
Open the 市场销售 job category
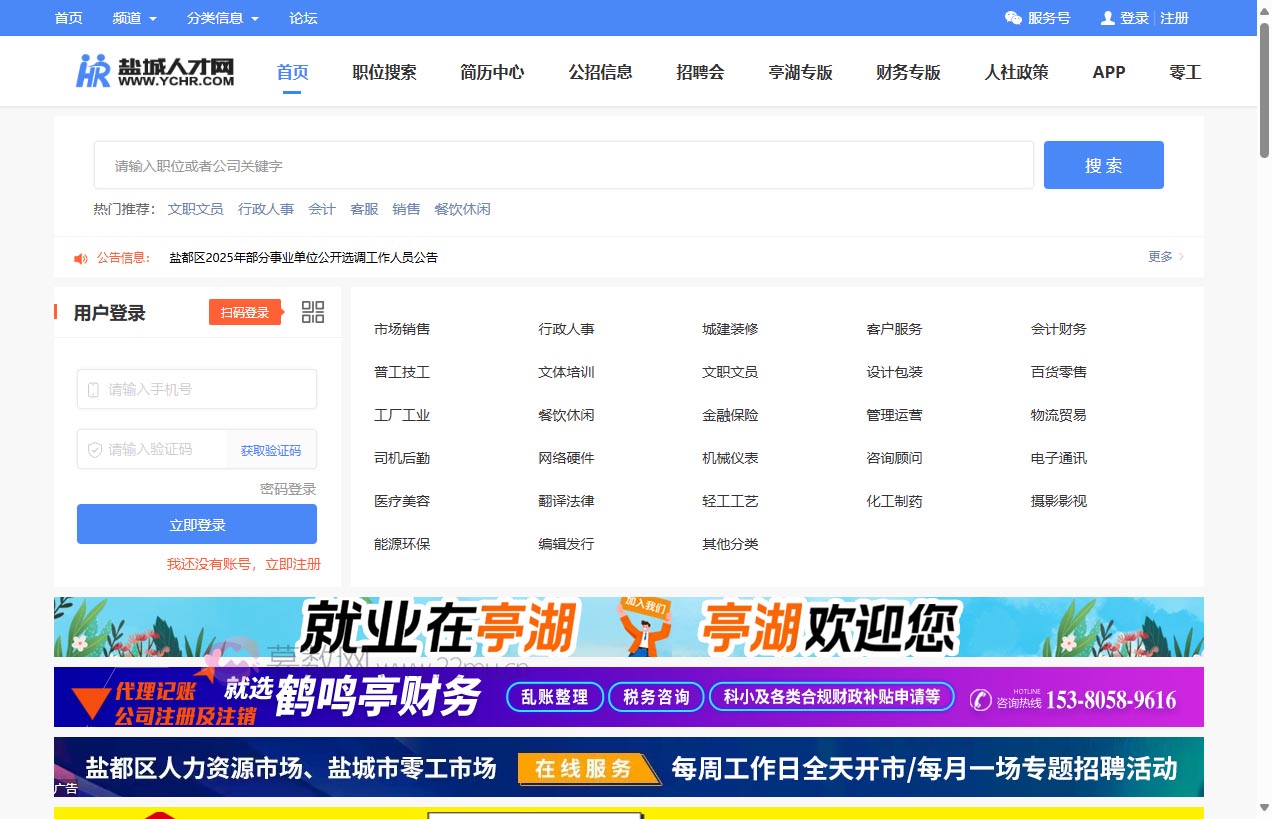pos(402,328)
